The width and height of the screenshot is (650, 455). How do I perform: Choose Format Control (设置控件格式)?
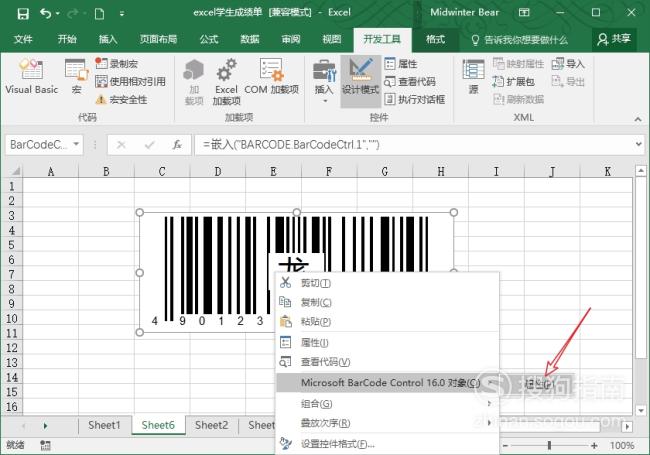click(387, 444)
